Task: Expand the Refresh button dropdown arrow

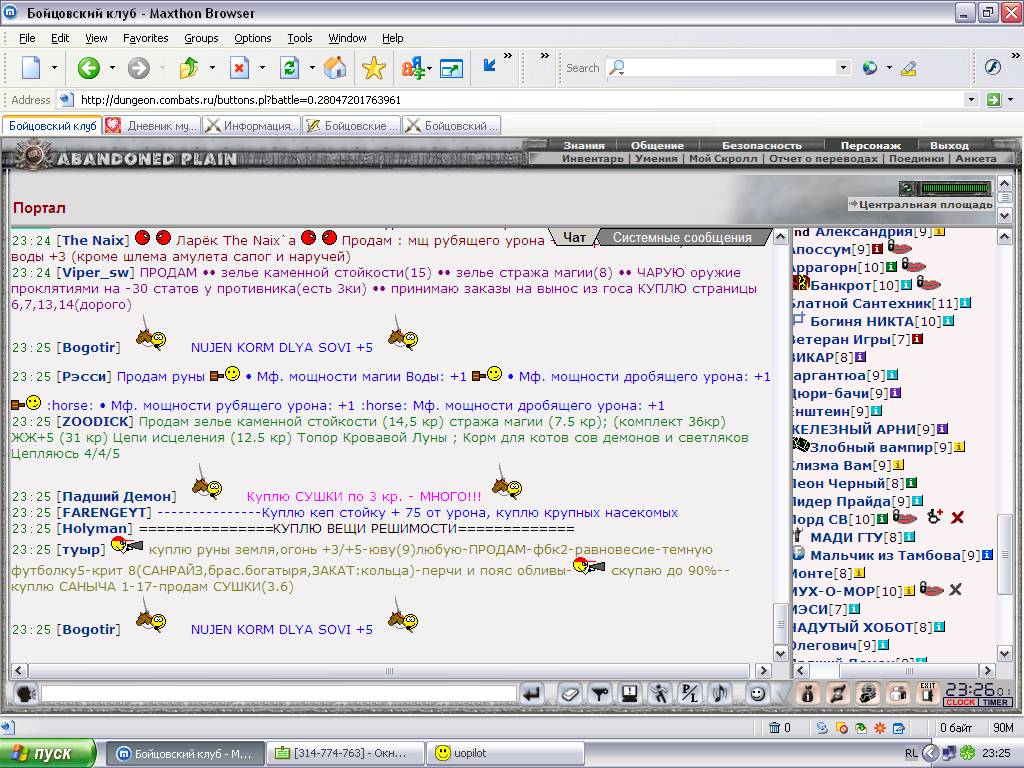Action: pos(312,67)
